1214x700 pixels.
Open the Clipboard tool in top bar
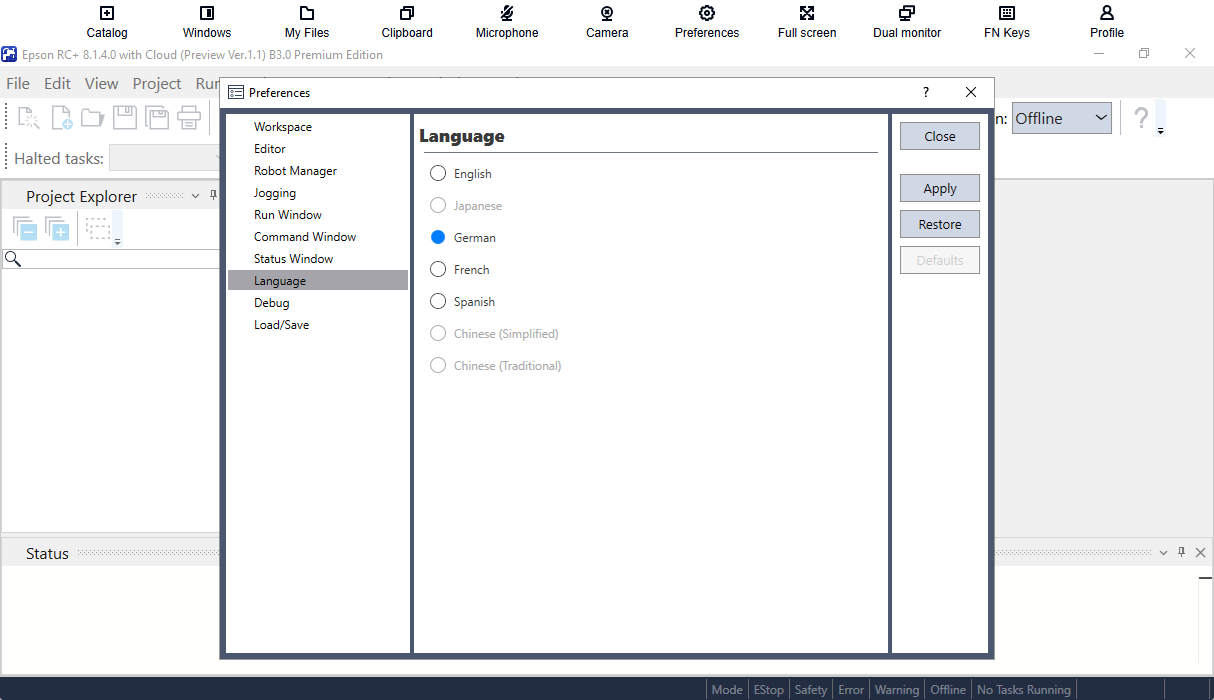pyautogui.click(x=407, y=22)
